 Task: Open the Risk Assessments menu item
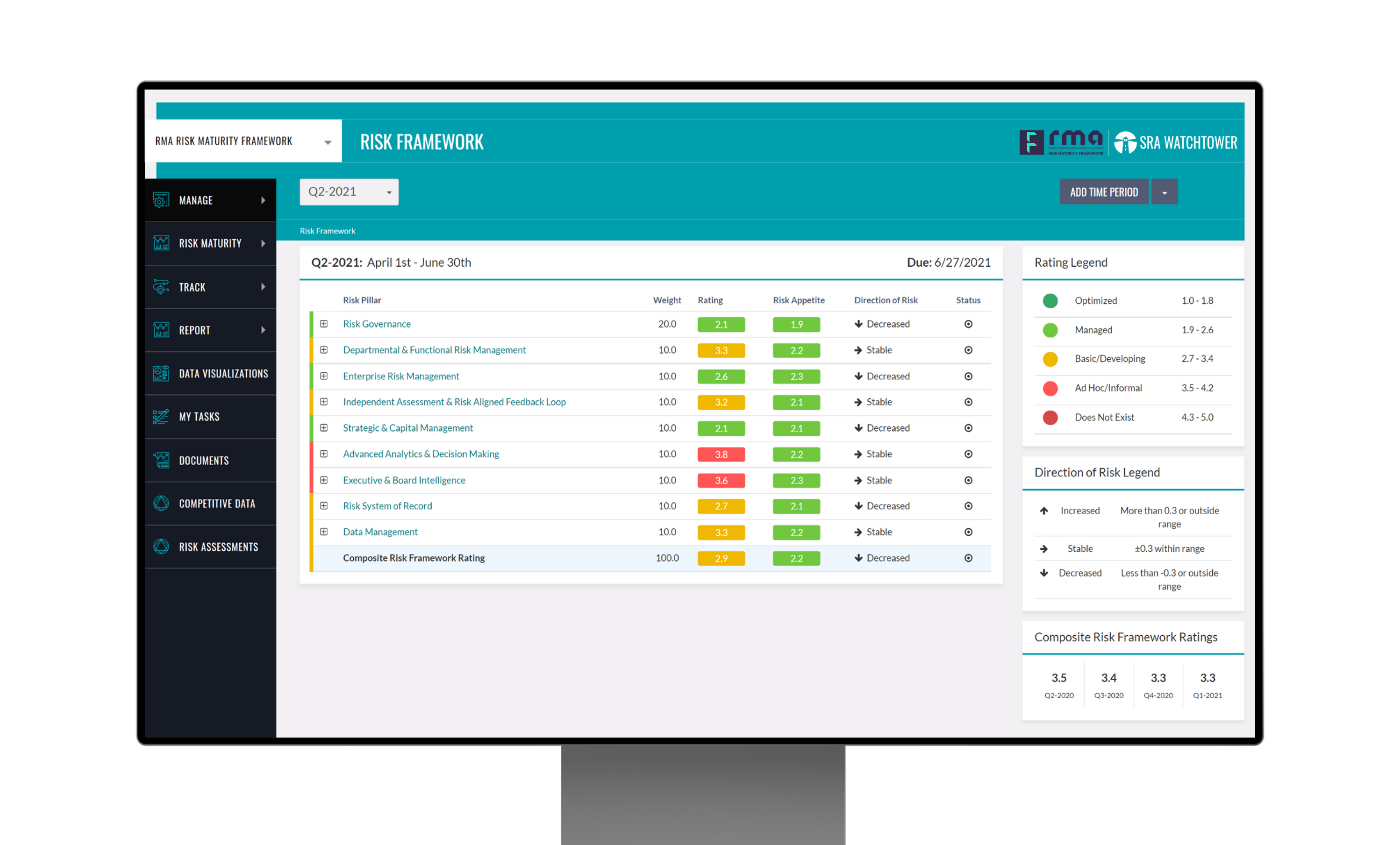(218, 547)
